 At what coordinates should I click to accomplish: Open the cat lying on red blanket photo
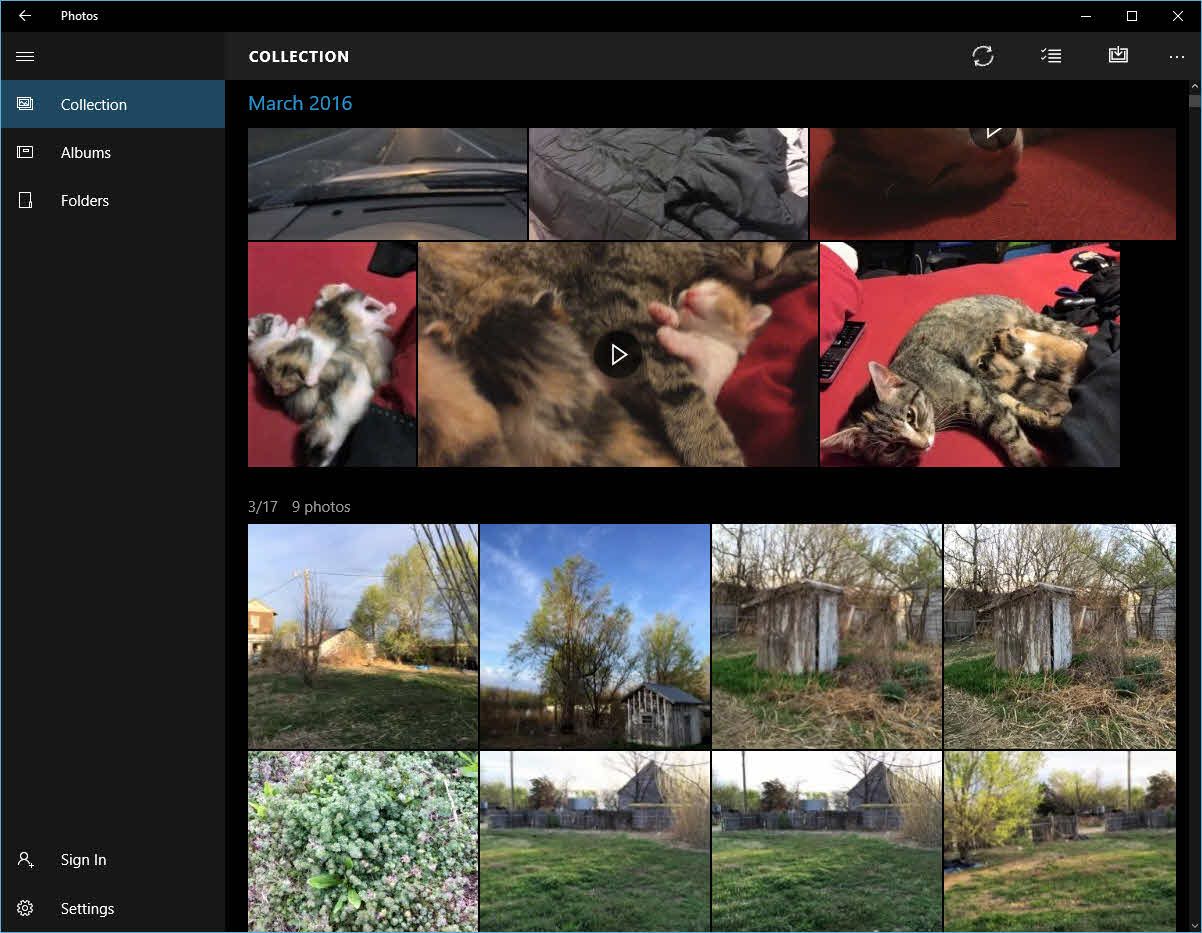(969, 354)
